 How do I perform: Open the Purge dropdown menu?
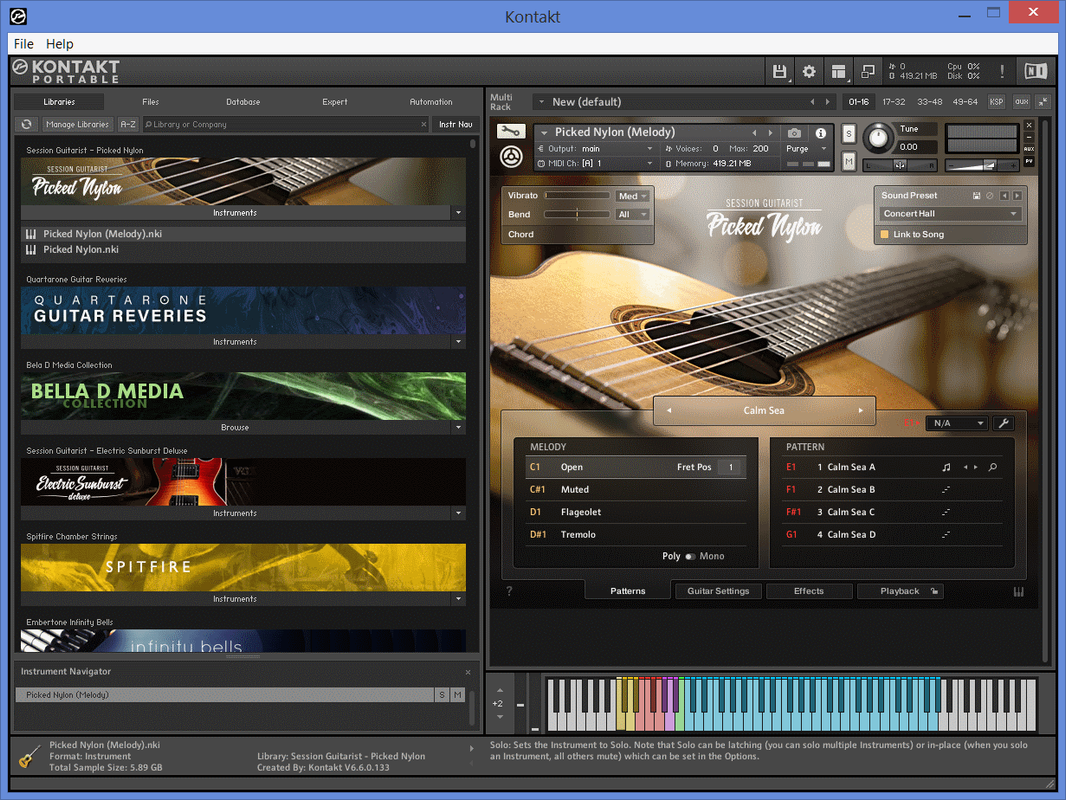tap(806, 149)
